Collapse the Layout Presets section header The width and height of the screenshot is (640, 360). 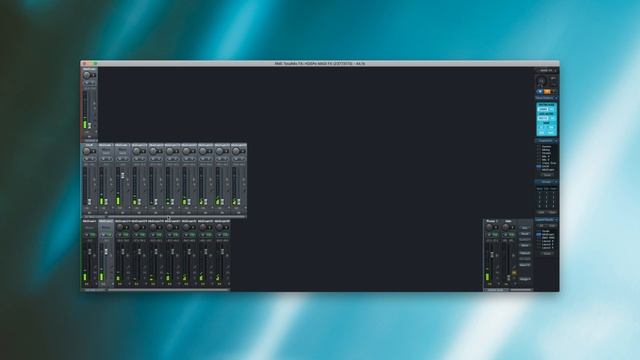[547, 220]
